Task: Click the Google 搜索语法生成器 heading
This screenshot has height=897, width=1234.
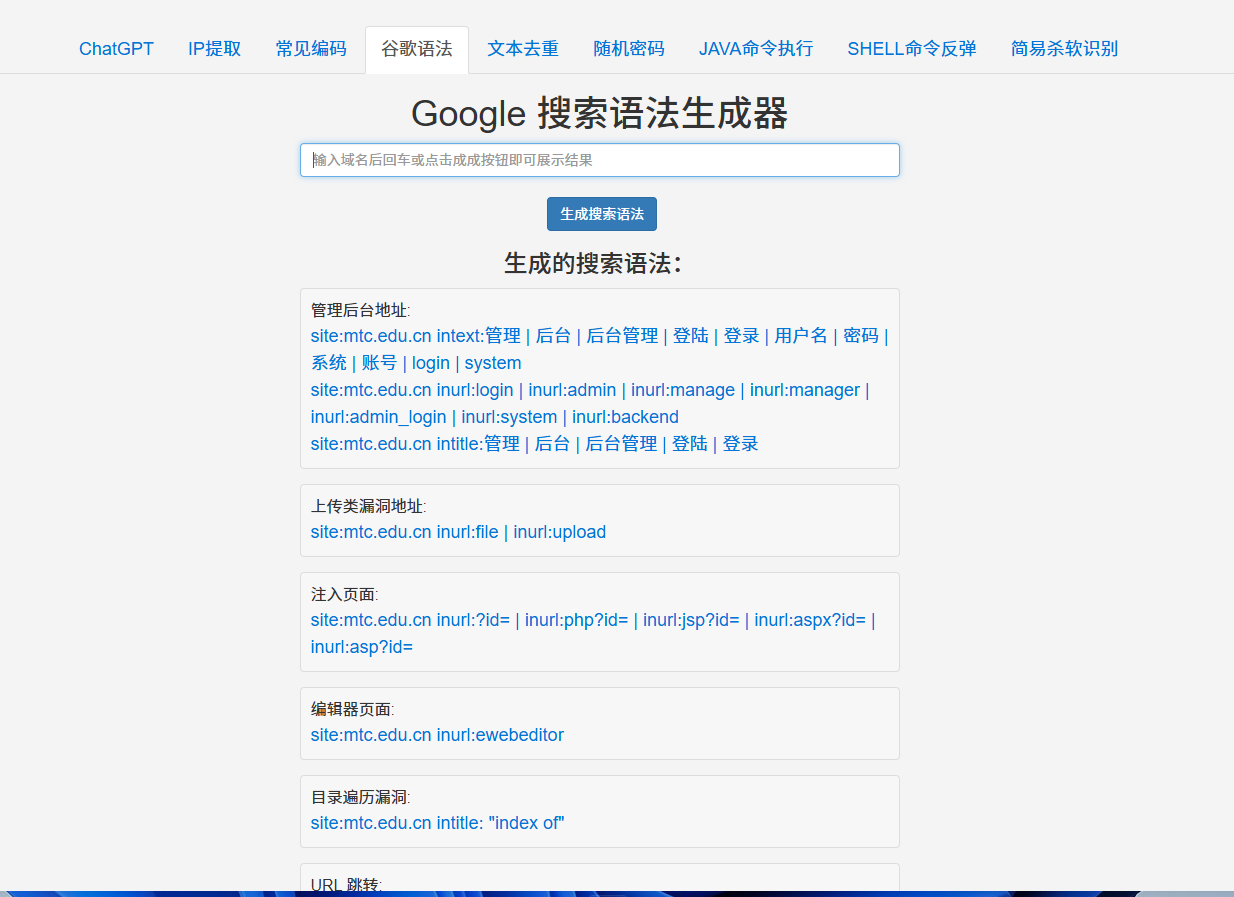Action: [600, 113]
